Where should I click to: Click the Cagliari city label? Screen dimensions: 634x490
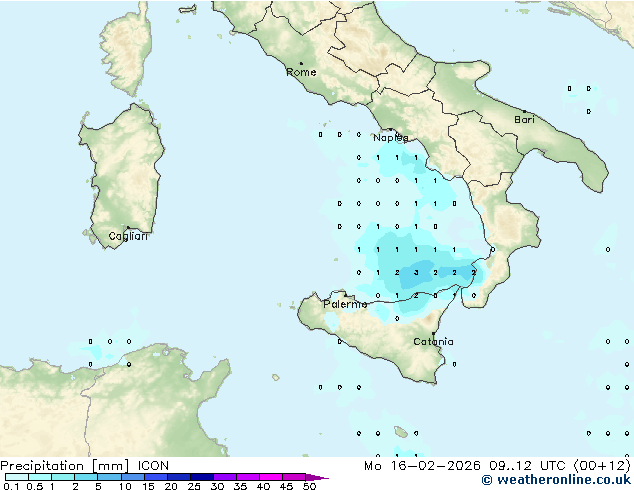[128, 236]
